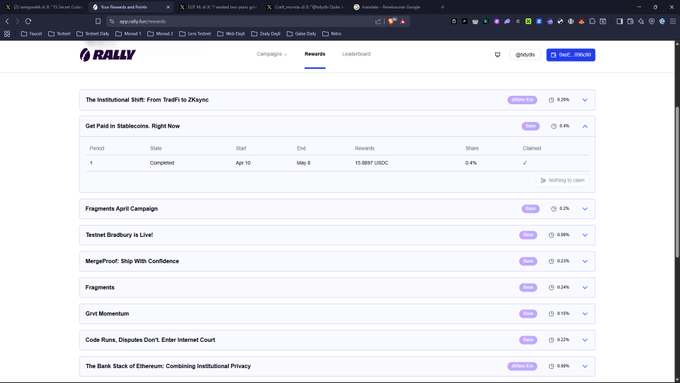Expand The Bank Stack of Ethereum chevron
Image resolution: width=680 pixels, height=383 pixels.
[585, 366]
